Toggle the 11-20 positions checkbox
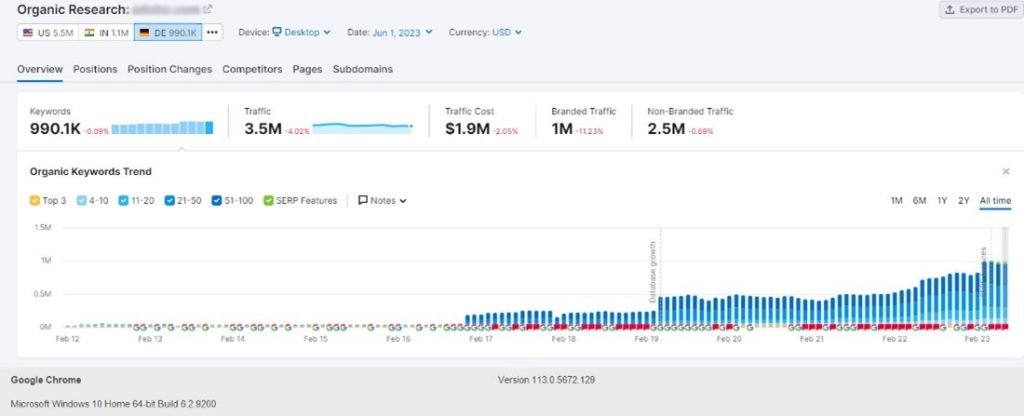The height and width of the screenshot is (416, 1024). [x=123, y=200]
